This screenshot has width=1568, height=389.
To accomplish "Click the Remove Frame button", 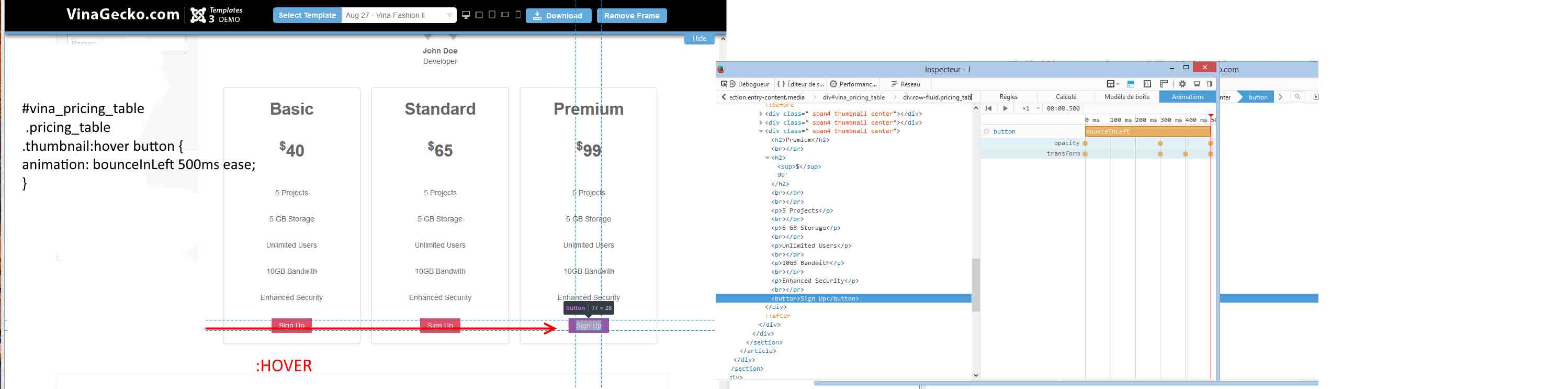I will [x=631, y=15].
